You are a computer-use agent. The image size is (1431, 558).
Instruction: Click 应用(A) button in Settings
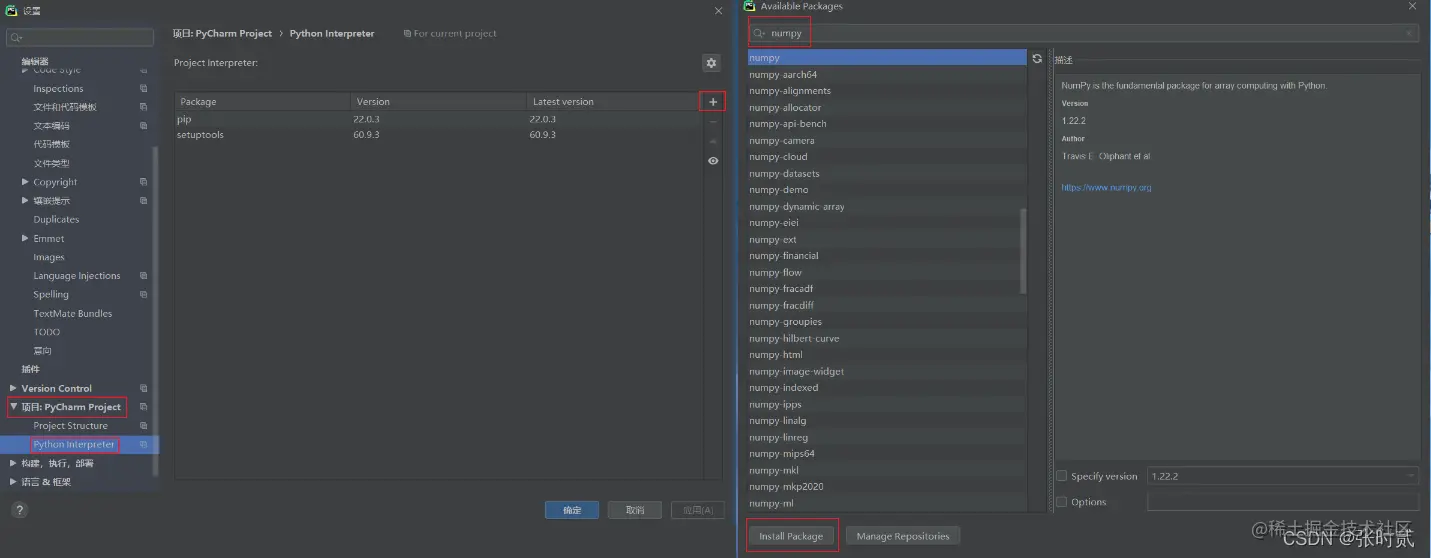pyautogui.click(x=697, y=510)
